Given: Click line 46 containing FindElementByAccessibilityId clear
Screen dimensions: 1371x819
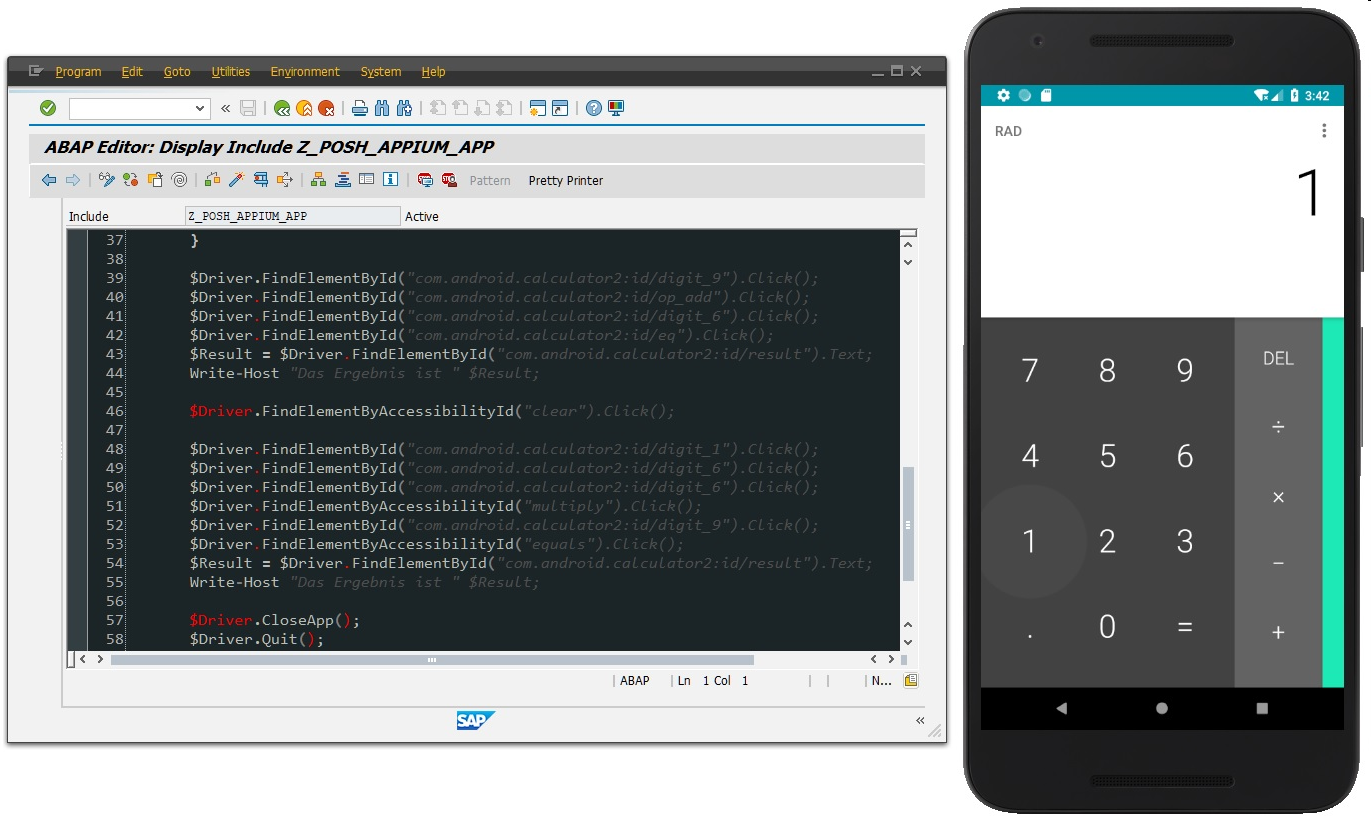Looking at the screenshot, I should [432, 411].
